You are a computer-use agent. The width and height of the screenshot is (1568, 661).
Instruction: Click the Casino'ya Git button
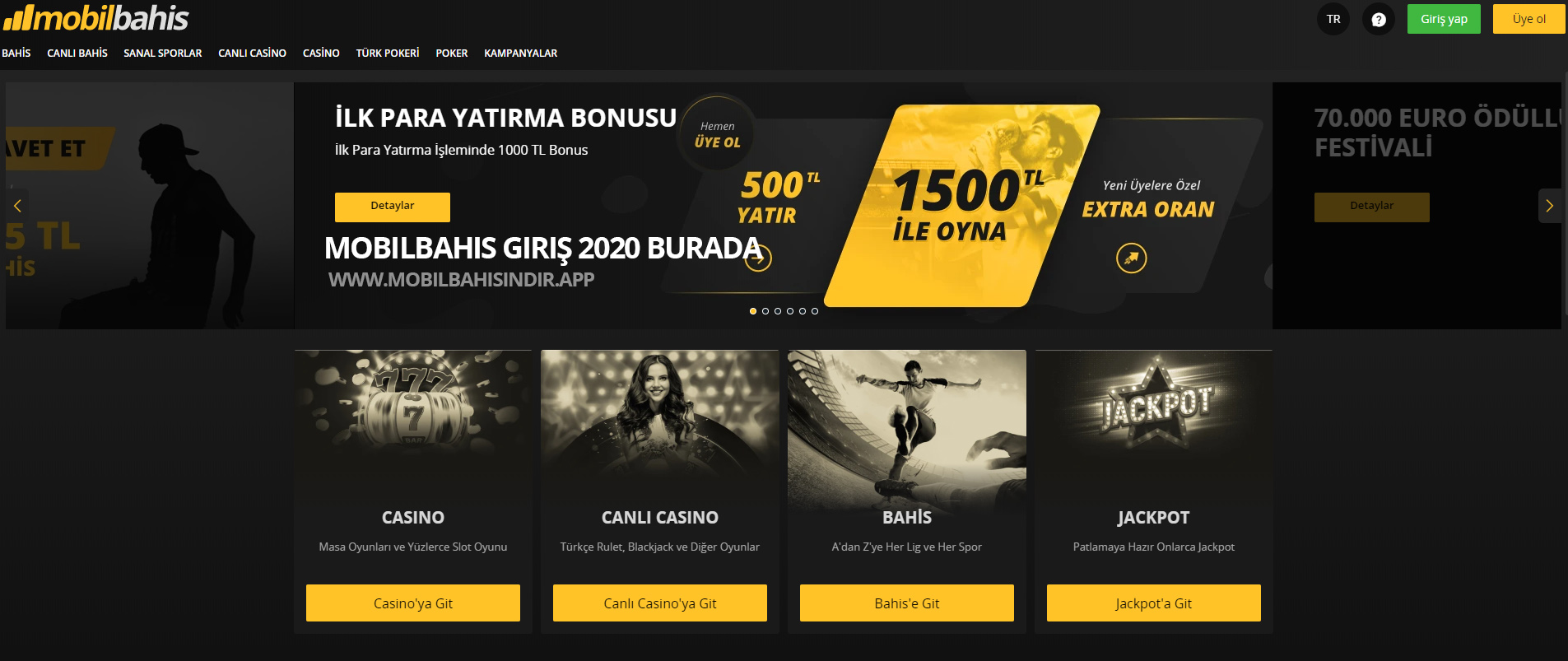tap(413, 603)
